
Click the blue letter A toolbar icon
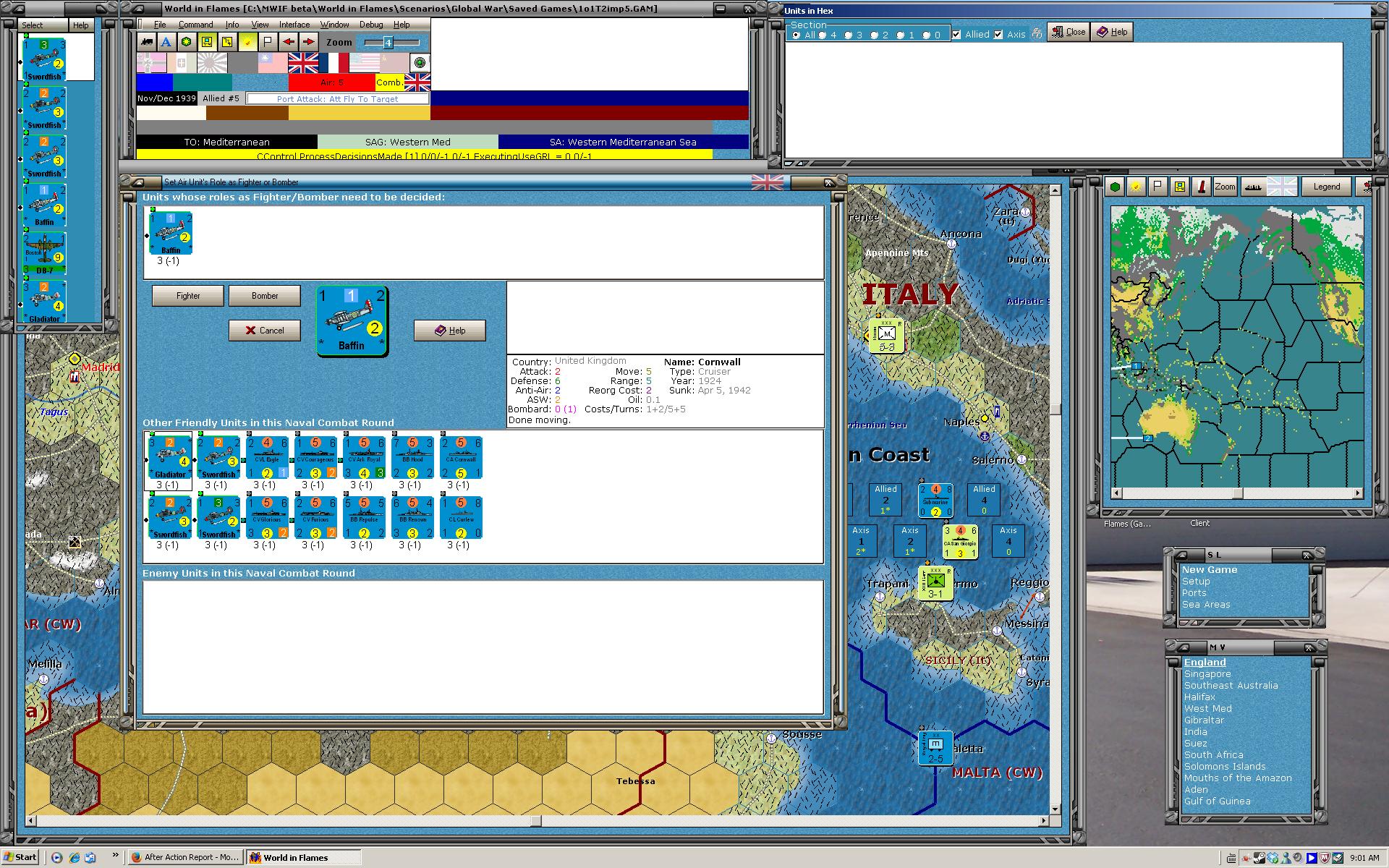click(166, 42)
